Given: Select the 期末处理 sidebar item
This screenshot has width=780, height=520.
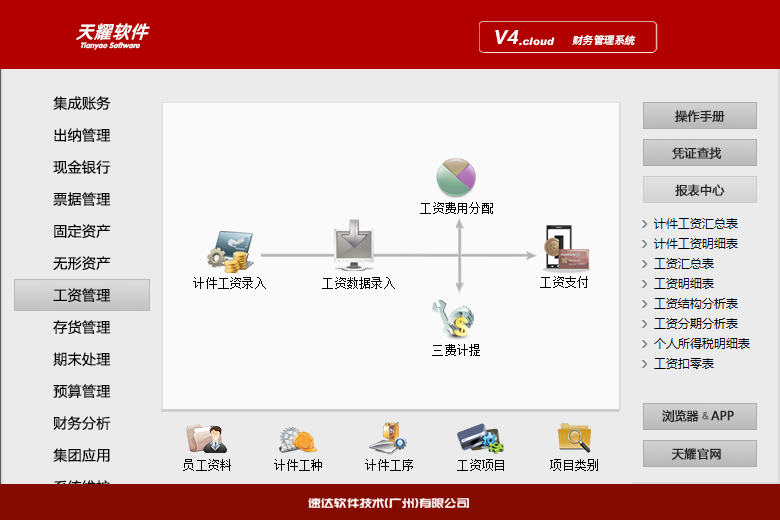Looking at the screenshot, I should pos(82,359).
